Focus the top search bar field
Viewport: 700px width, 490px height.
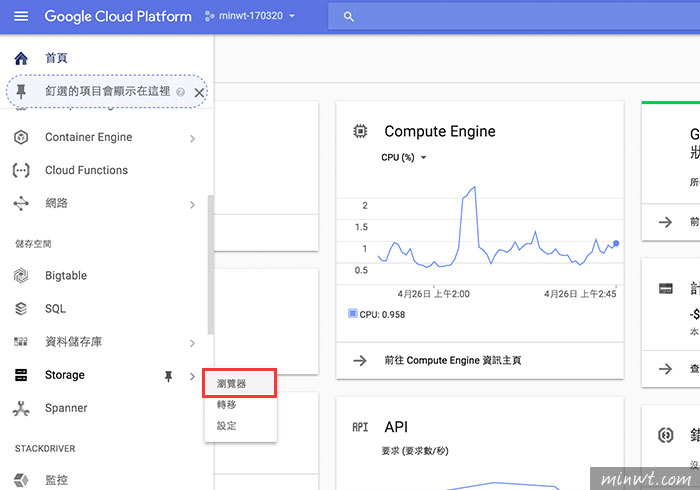click(514, 17)
